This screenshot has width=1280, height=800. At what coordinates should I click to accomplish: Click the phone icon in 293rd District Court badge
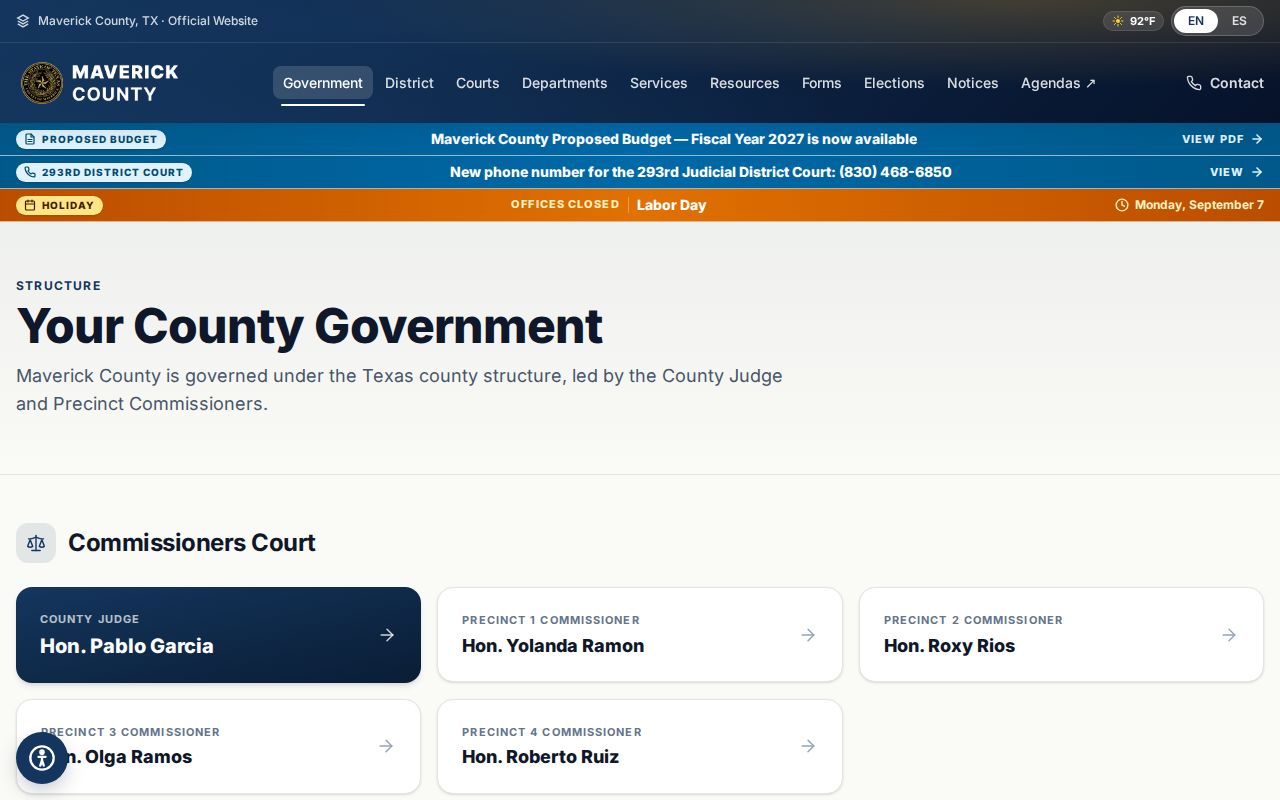pos(30,172)
